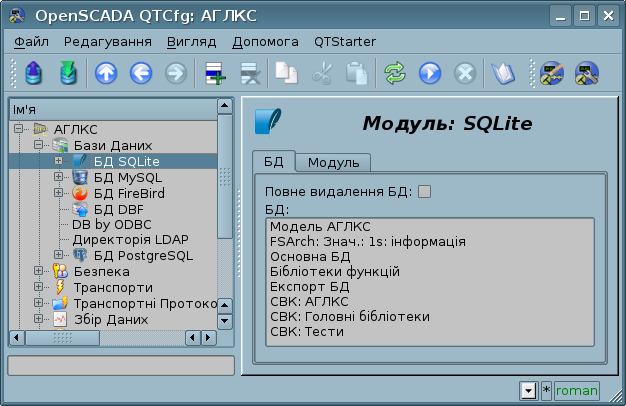Click the Add item toolbar icon
The image size is (626, 406).
coord(213,73)
